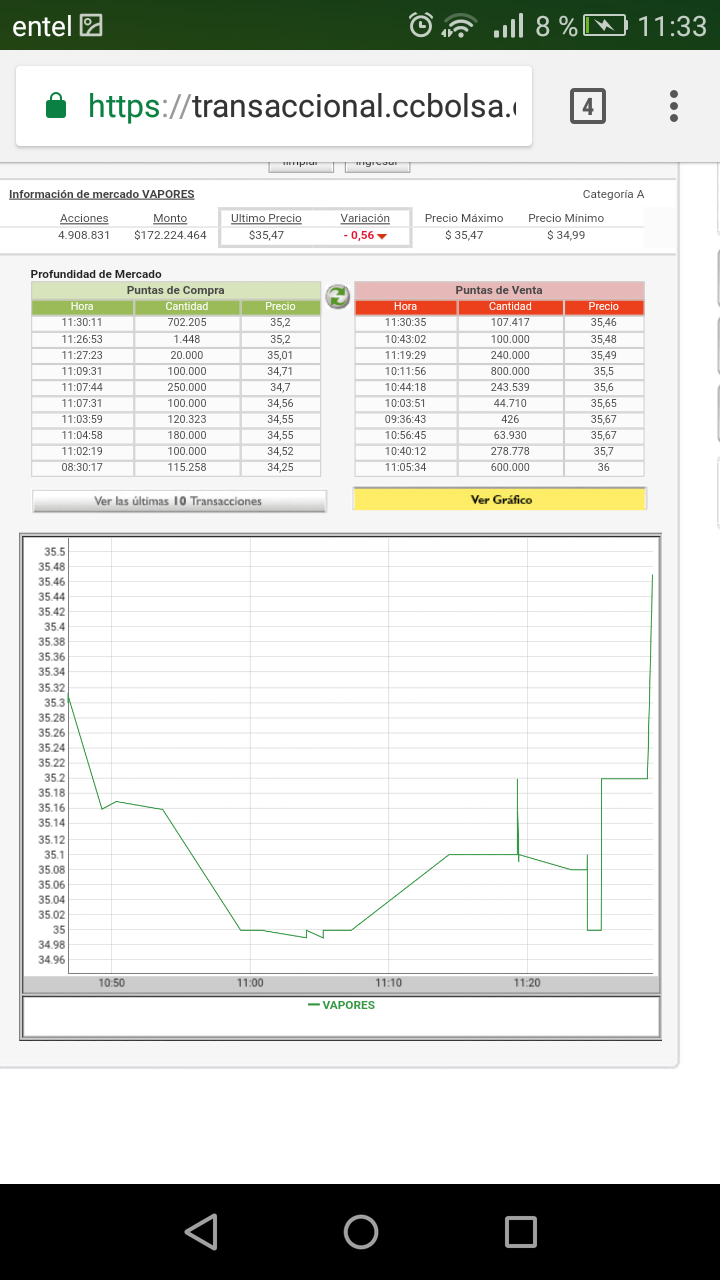This screenshot has height=1280, width=720.
Task: Click Hora header in Puntas de Compra
Action: tap(82, 307)
